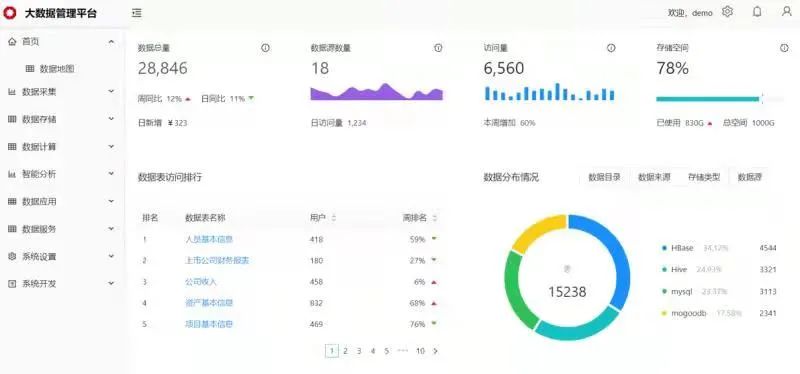The image size is (800, 374).
Task: Switch to the 数据目录 tab
Action: coord(605,177)
